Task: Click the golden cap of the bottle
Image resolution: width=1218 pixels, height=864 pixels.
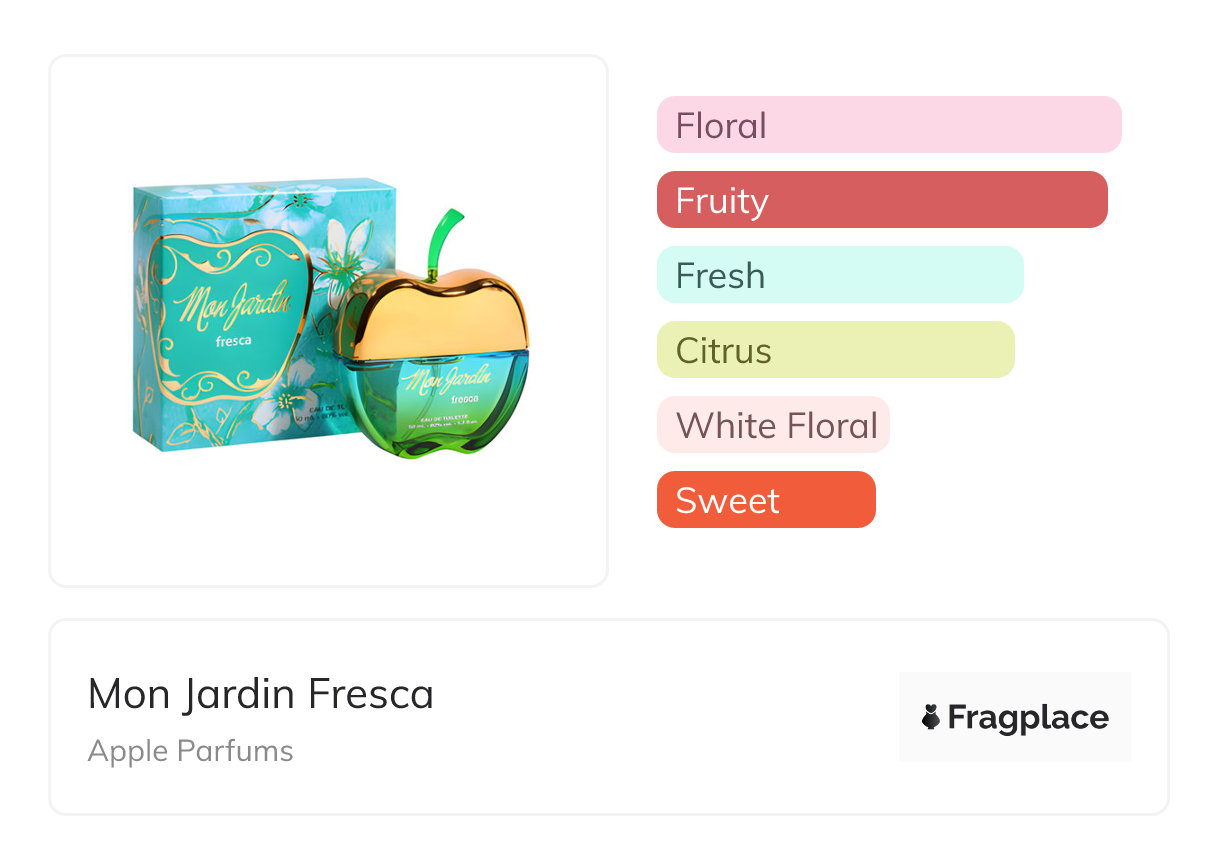Action: click(432, 310)
